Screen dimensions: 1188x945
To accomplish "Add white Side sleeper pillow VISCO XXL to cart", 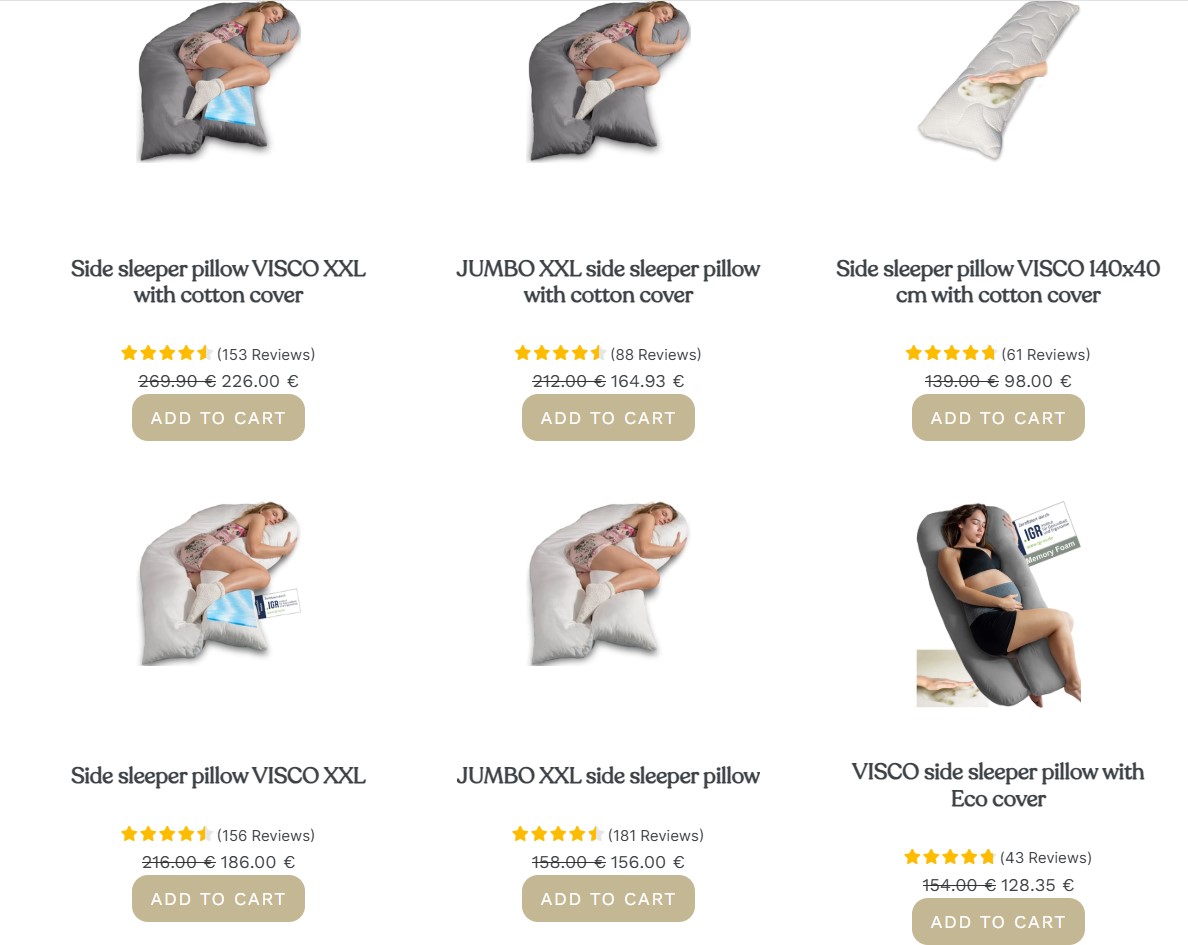I will [x=218, y=899].
